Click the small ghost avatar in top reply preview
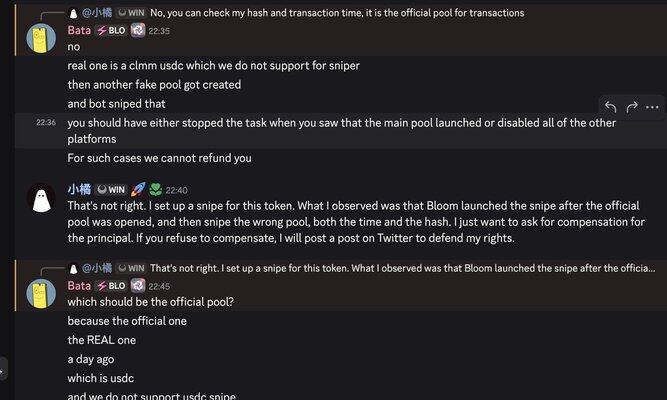Viewport: 667px width, 400px height. coord(72,13)
